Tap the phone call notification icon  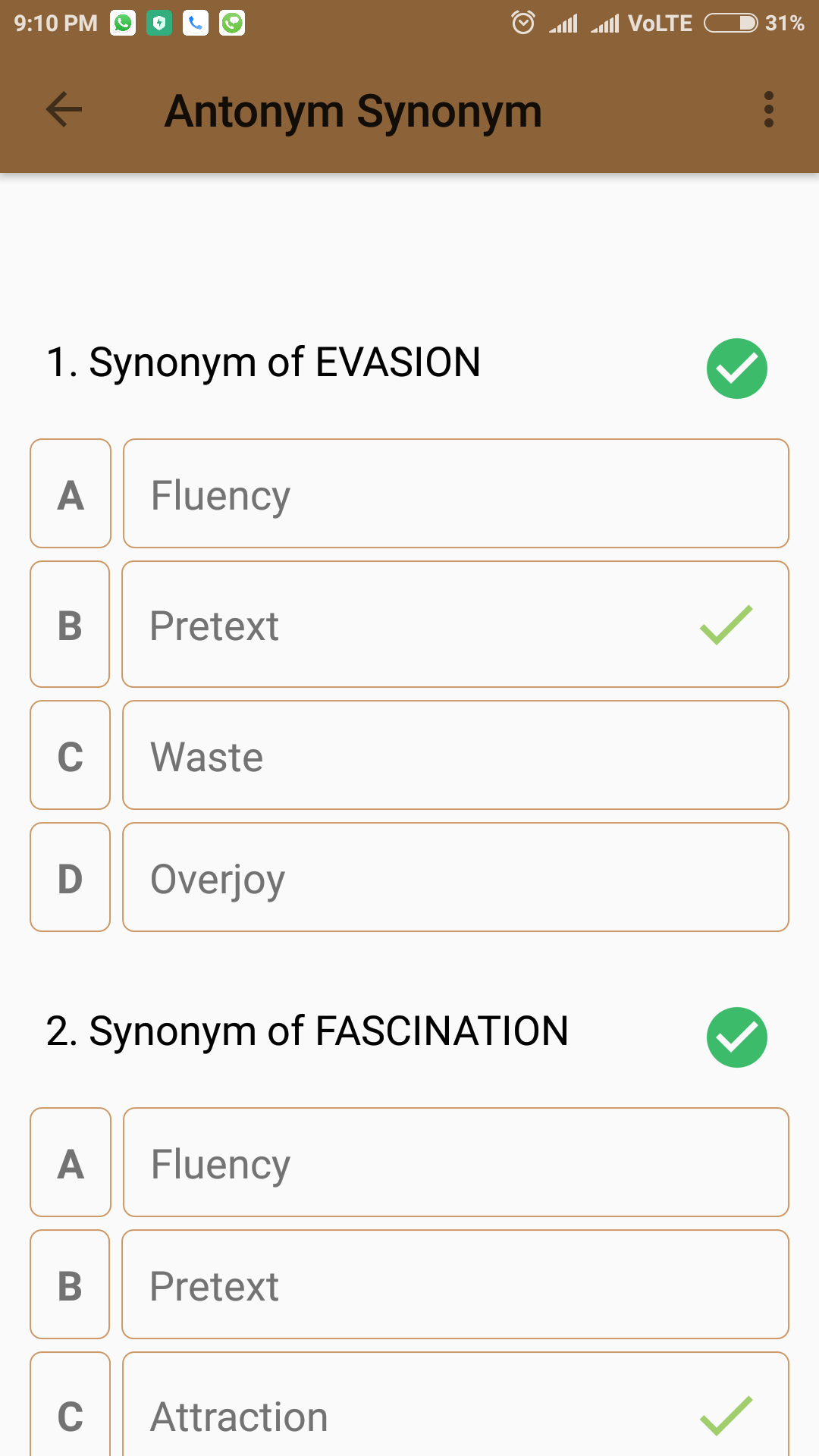coord(196,23)
